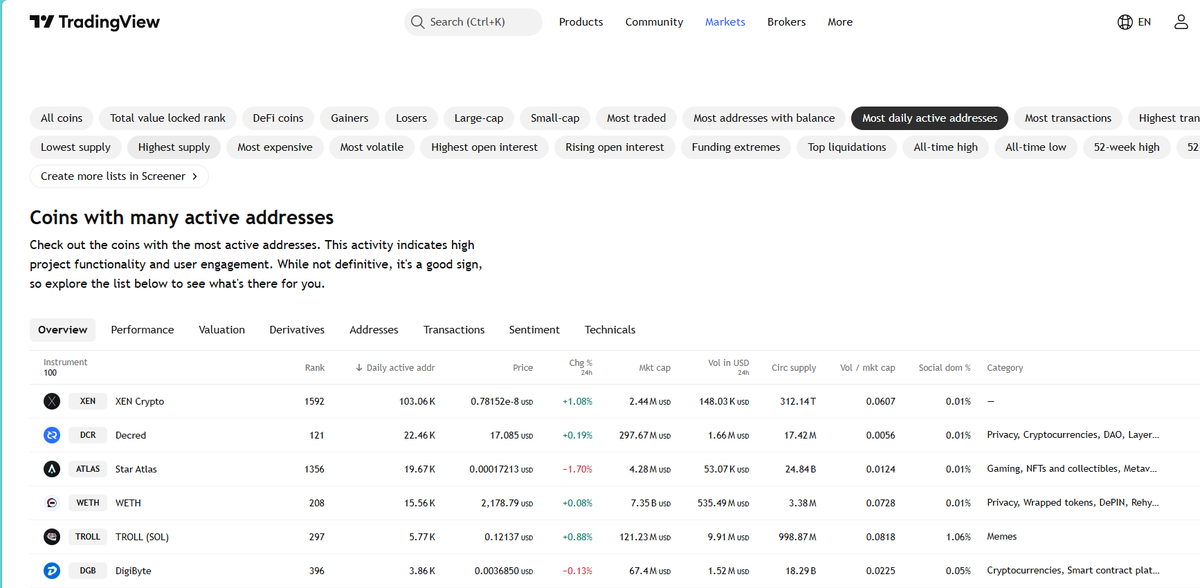Select the Losers chip
Viewport: 1200px width, 588px height.
coord(411,118)
